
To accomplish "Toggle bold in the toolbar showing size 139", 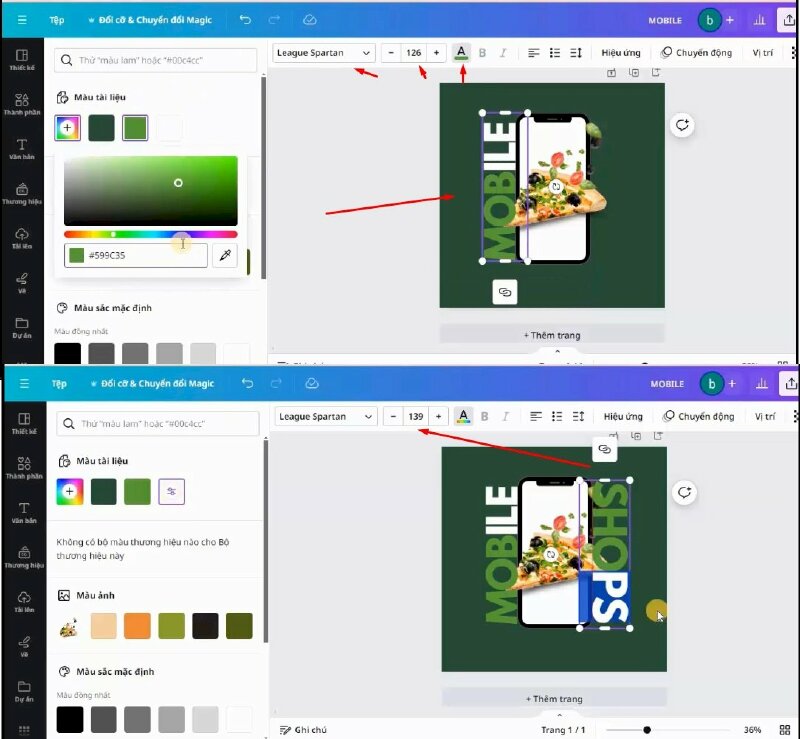I will [x=485, y=416].
